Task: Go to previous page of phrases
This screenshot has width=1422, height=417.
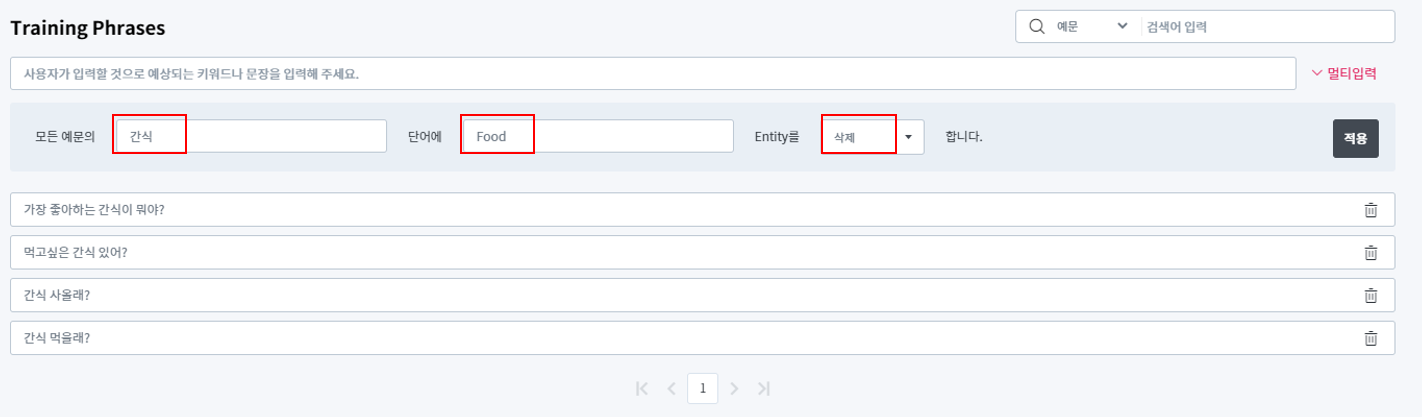Action: click(x=672, y=389)
